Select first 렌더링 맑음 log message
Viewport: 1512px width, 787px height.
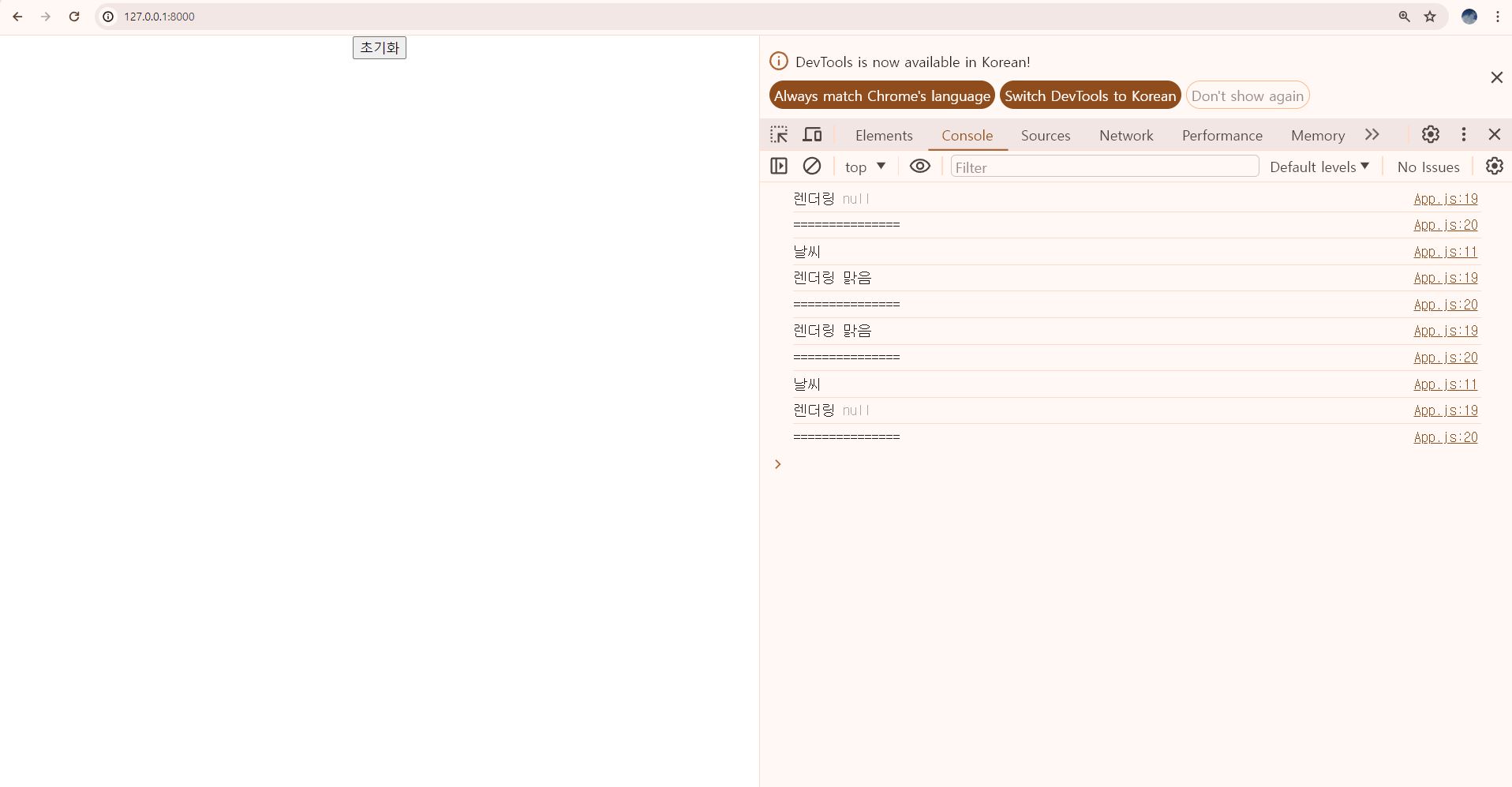point(832,278)
